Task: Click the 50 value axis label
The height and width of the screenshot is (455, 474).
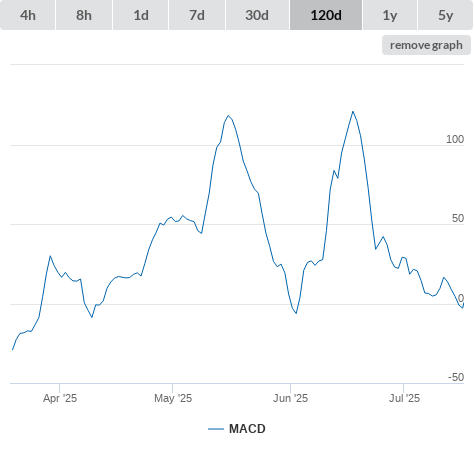Action: coord(458,218)
